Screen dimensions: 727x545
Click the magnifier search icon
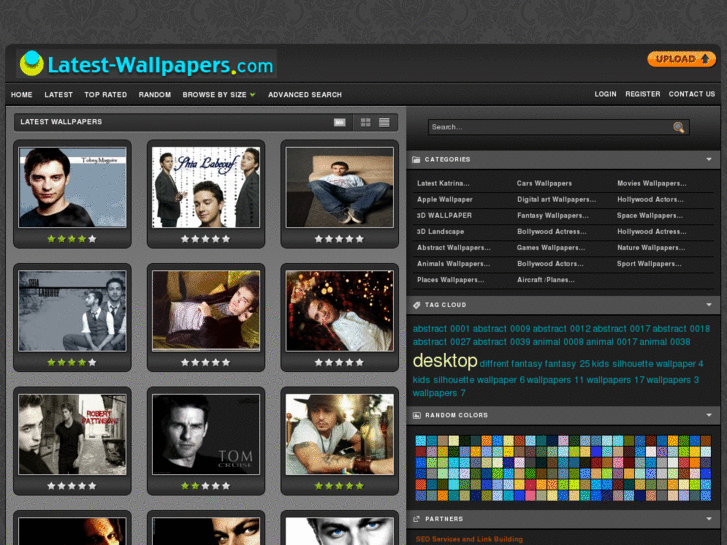(x=679, y=127)
